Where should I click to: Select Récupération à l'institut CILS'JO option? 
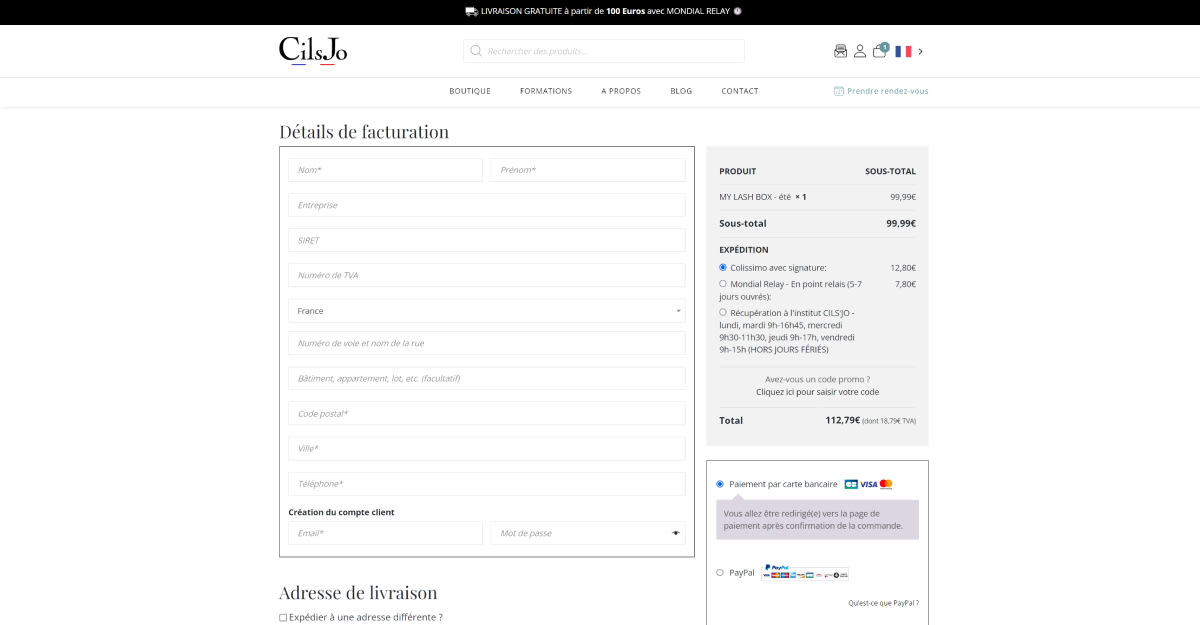(x=723, y=312)
